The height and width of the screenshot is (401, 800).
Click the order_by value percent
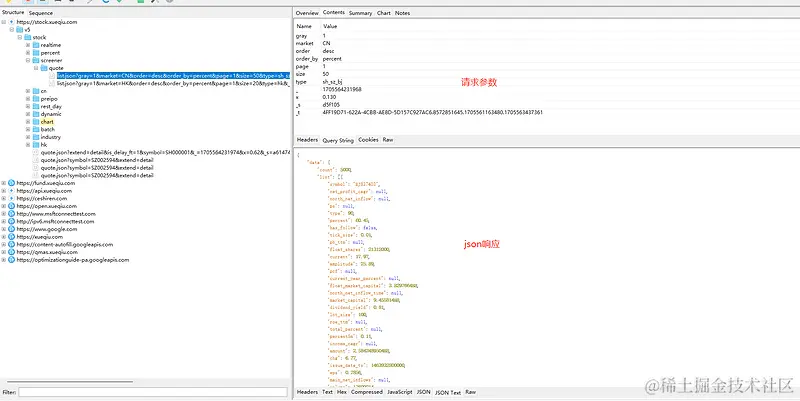tap(332, 59)
